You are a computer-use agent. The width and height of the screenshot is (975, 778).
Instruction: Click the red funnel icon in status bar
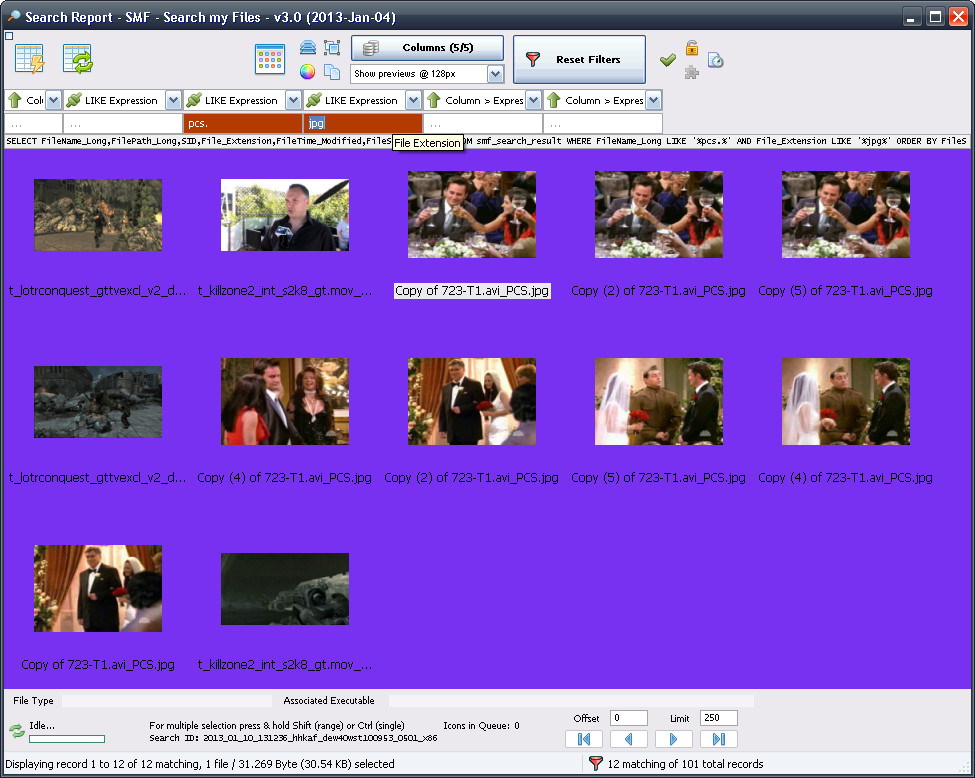coord(595,763)
